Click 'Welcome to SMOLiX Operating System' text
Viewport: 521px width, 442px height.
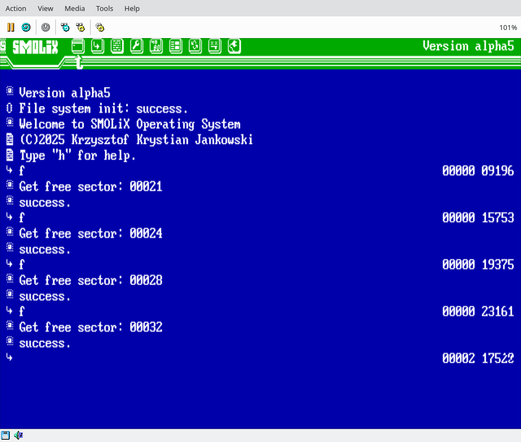click(130, 124)
